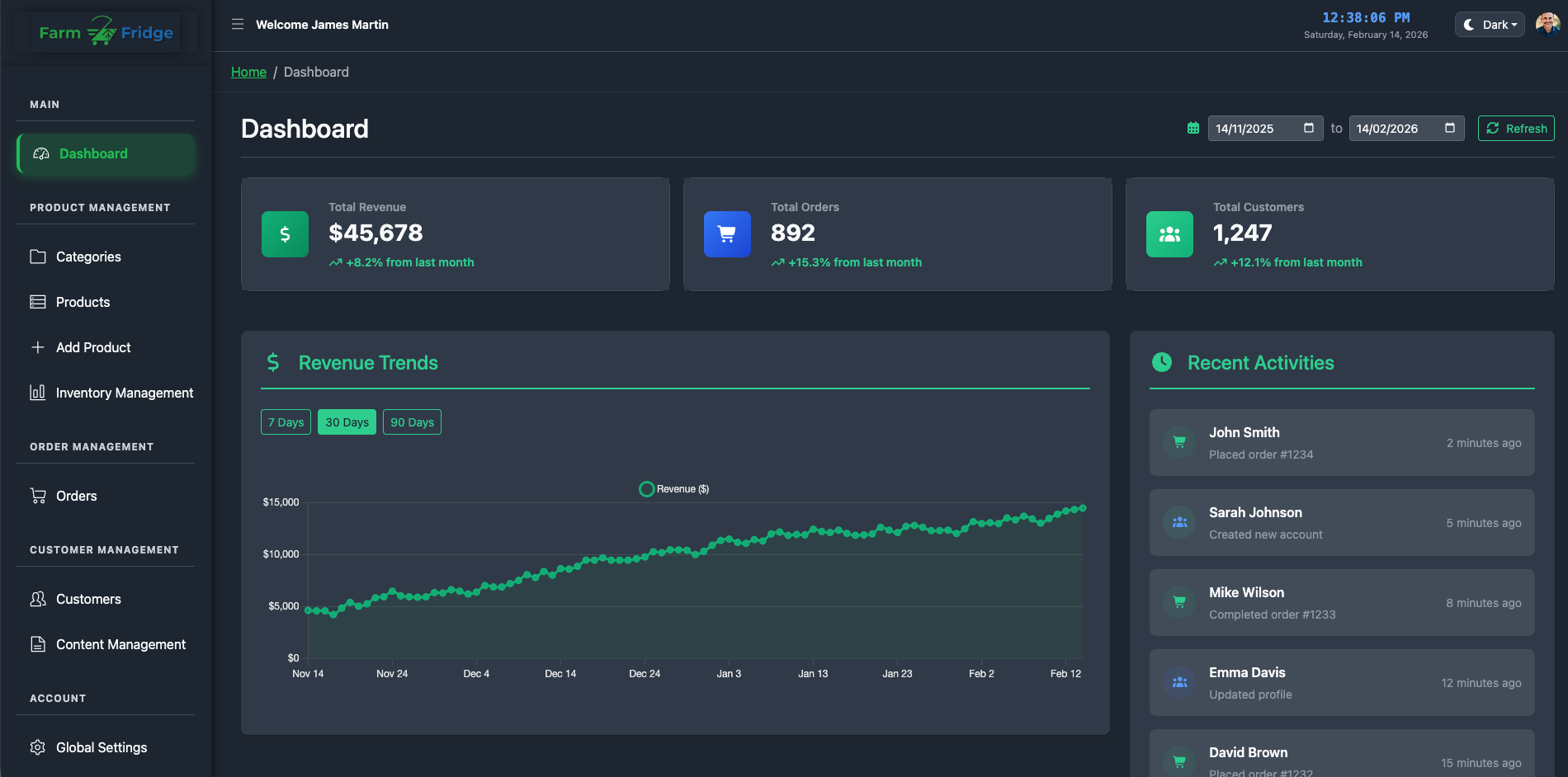Open Global Settings gear icon
Viewport: 1568px width, 777px height.
tap(39, 747)
